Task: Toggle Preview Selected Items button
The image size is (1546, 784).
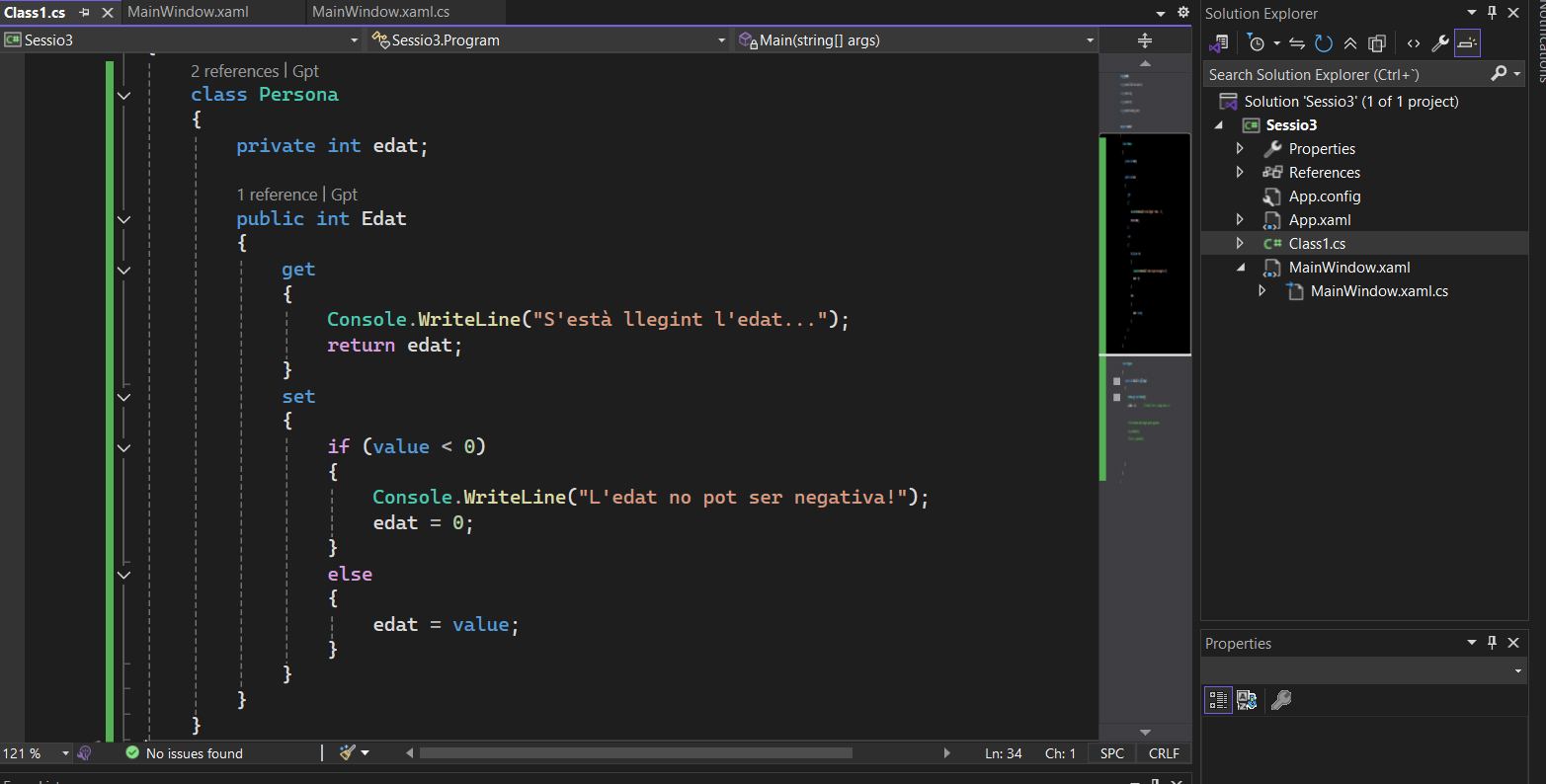Action: pyautogui.click(x=1467, y=43)
